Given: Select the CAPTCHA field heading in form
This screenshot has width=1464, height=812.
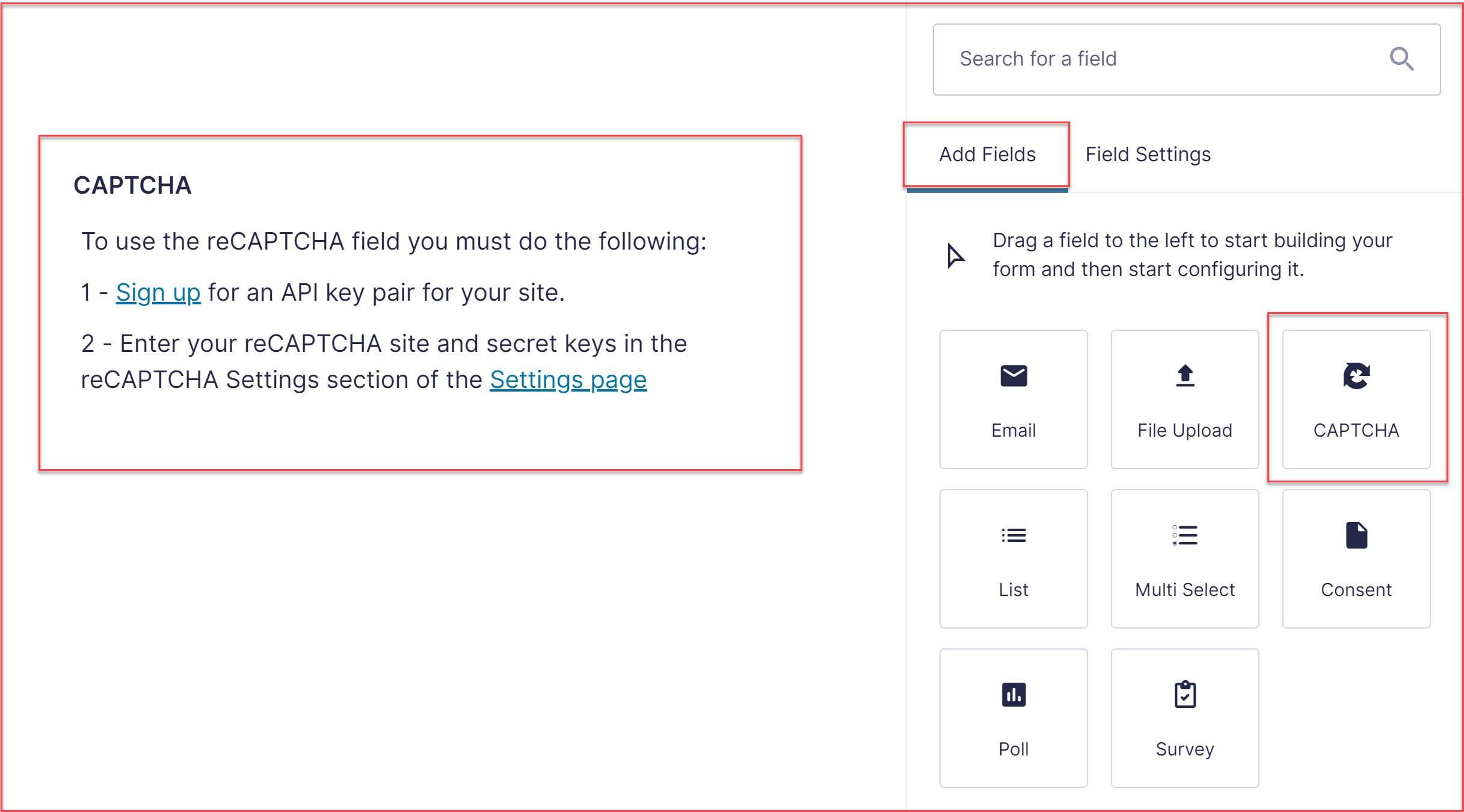Looking at the screenshot, I should [132, 185].
